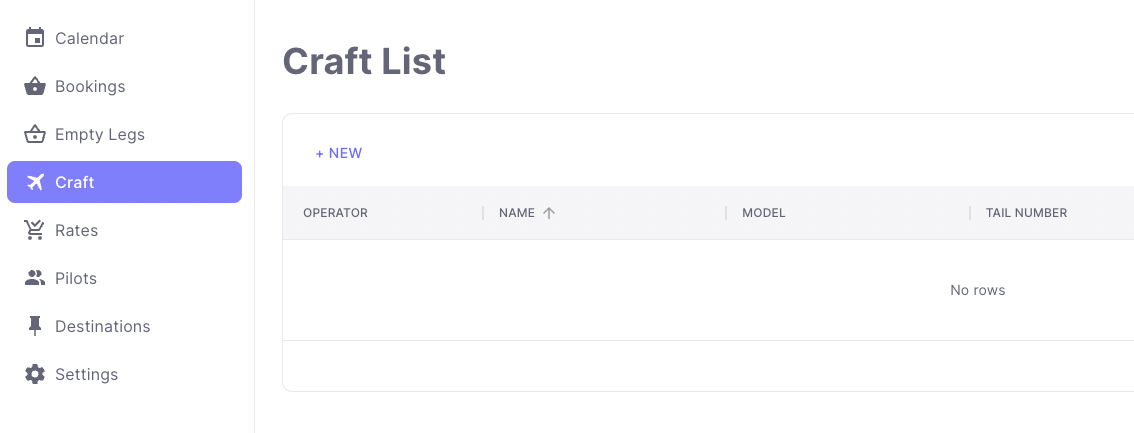Click the Tail Number column header
The height and width of the screenshot is (433, 1134).
[1026, 213]
